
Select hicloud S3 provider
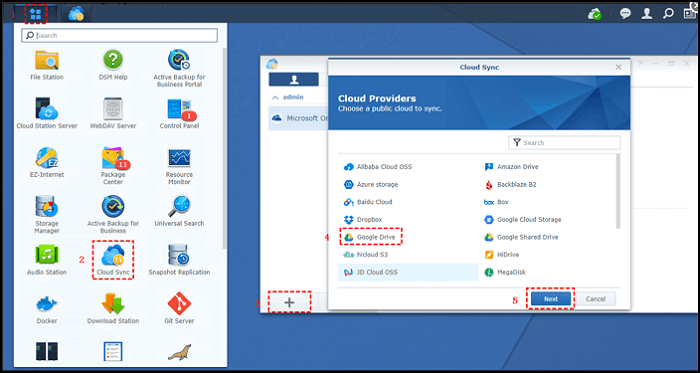tap(366, 255)
